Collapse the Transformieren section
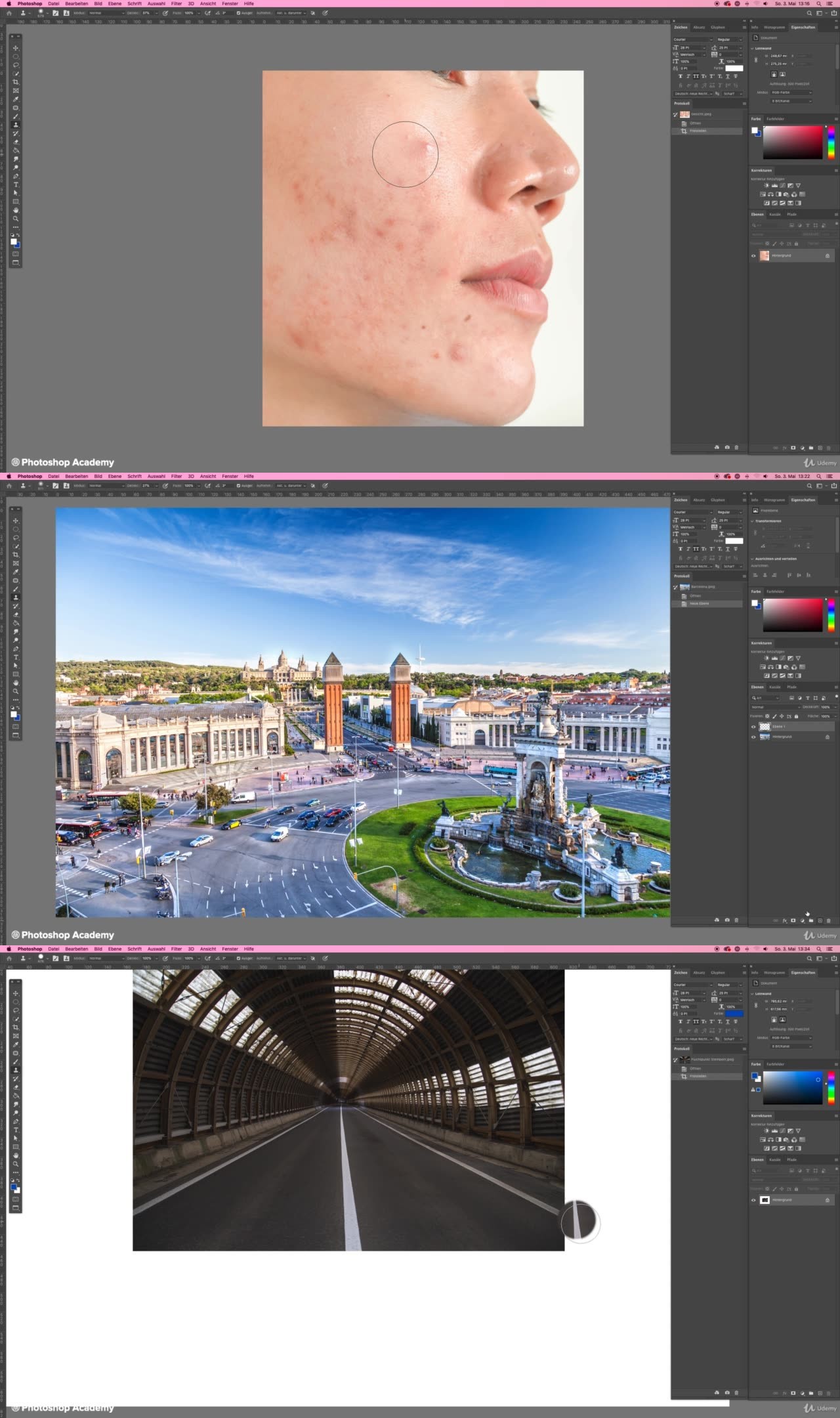Screen dimensions: 840x1418 tap(752, 521)
